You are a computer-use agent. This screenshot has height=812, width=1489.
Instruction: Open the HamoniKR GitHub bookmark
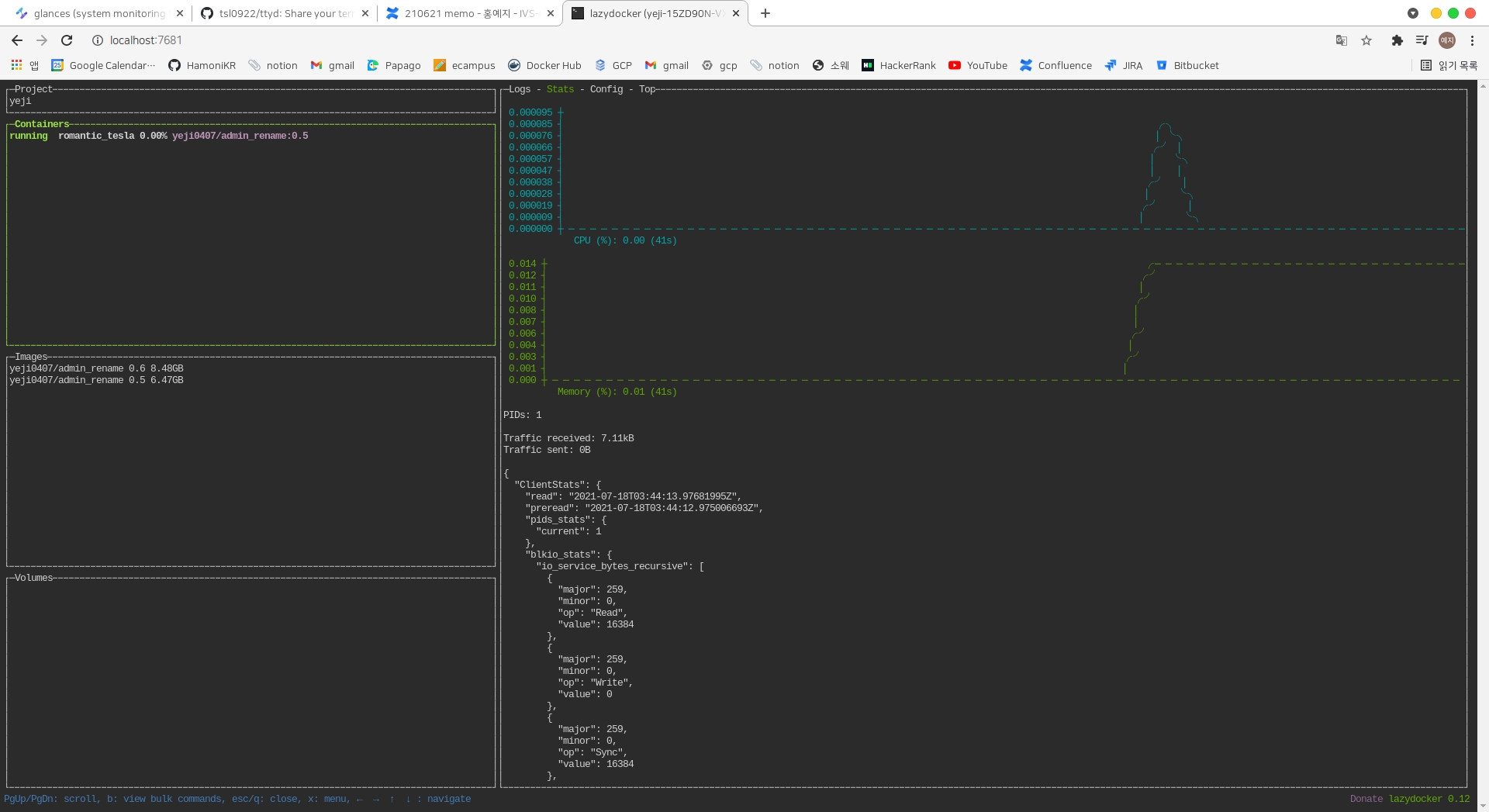202,65
